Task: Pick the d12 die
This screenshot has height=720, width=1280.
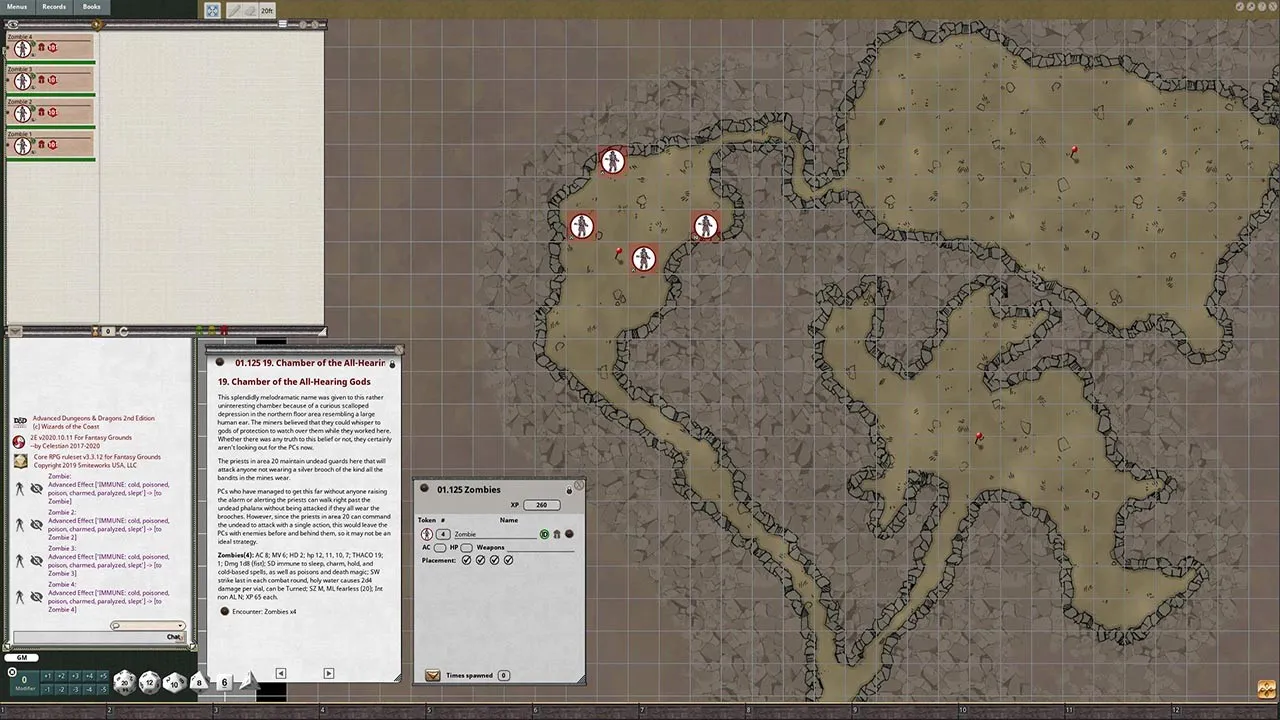Action: [x=150, y=682]
